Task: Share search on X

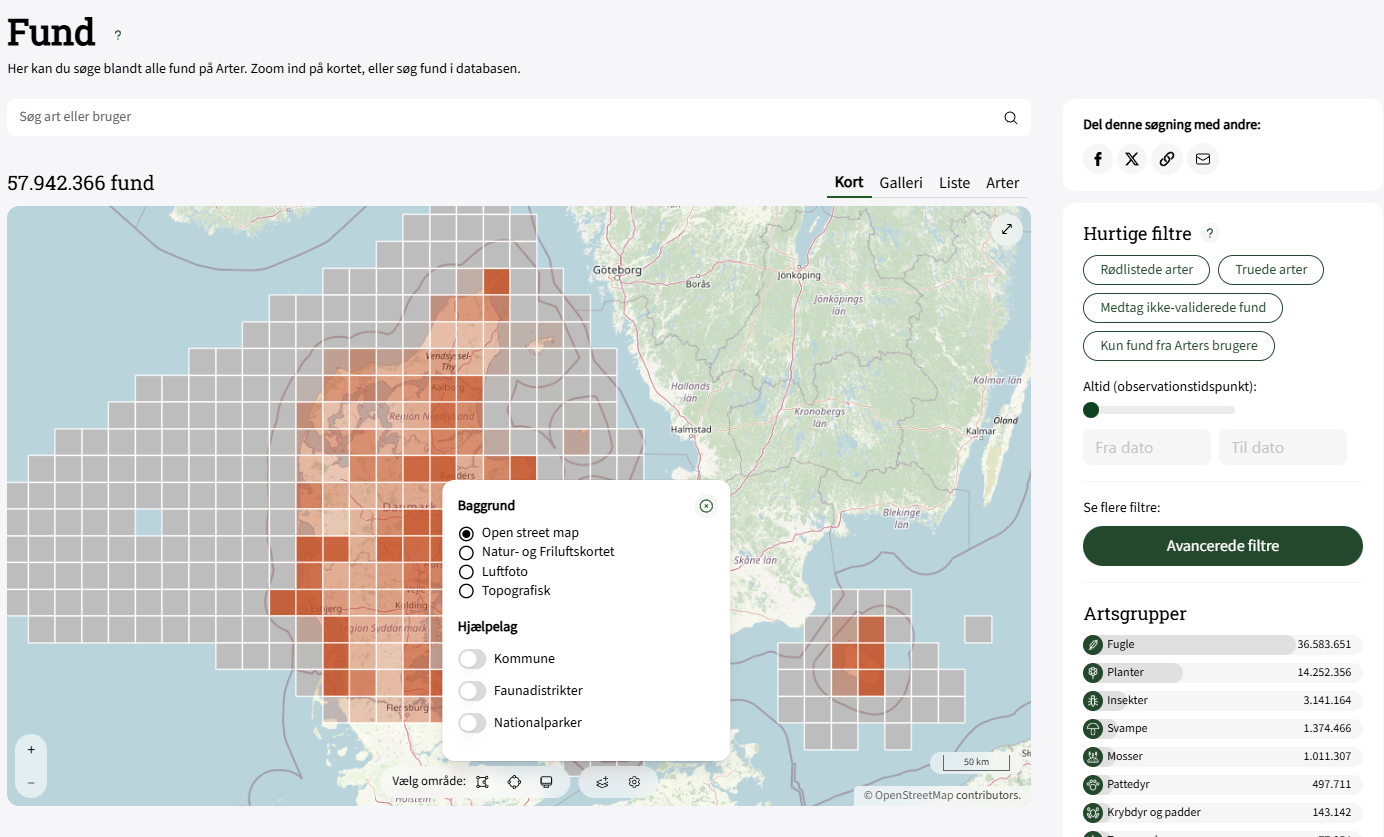Action: tap(1132, 159)
